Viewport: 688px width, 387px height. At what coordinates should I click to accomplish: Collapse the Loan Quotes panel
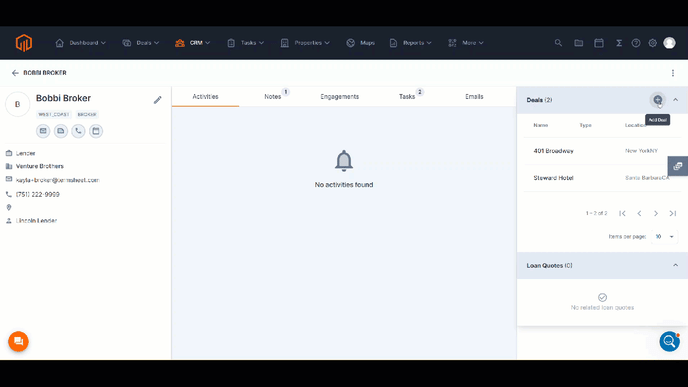coord(675,265)
